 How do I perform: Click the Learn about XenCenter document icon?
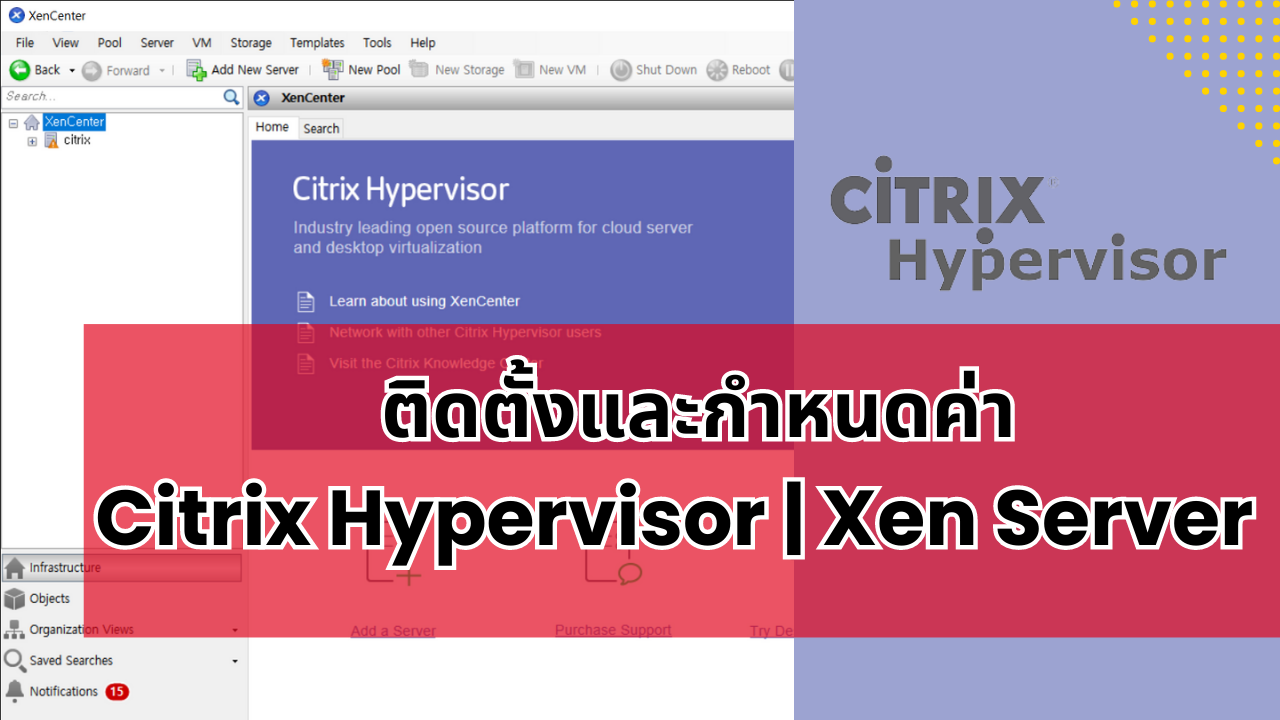point(306,301)
